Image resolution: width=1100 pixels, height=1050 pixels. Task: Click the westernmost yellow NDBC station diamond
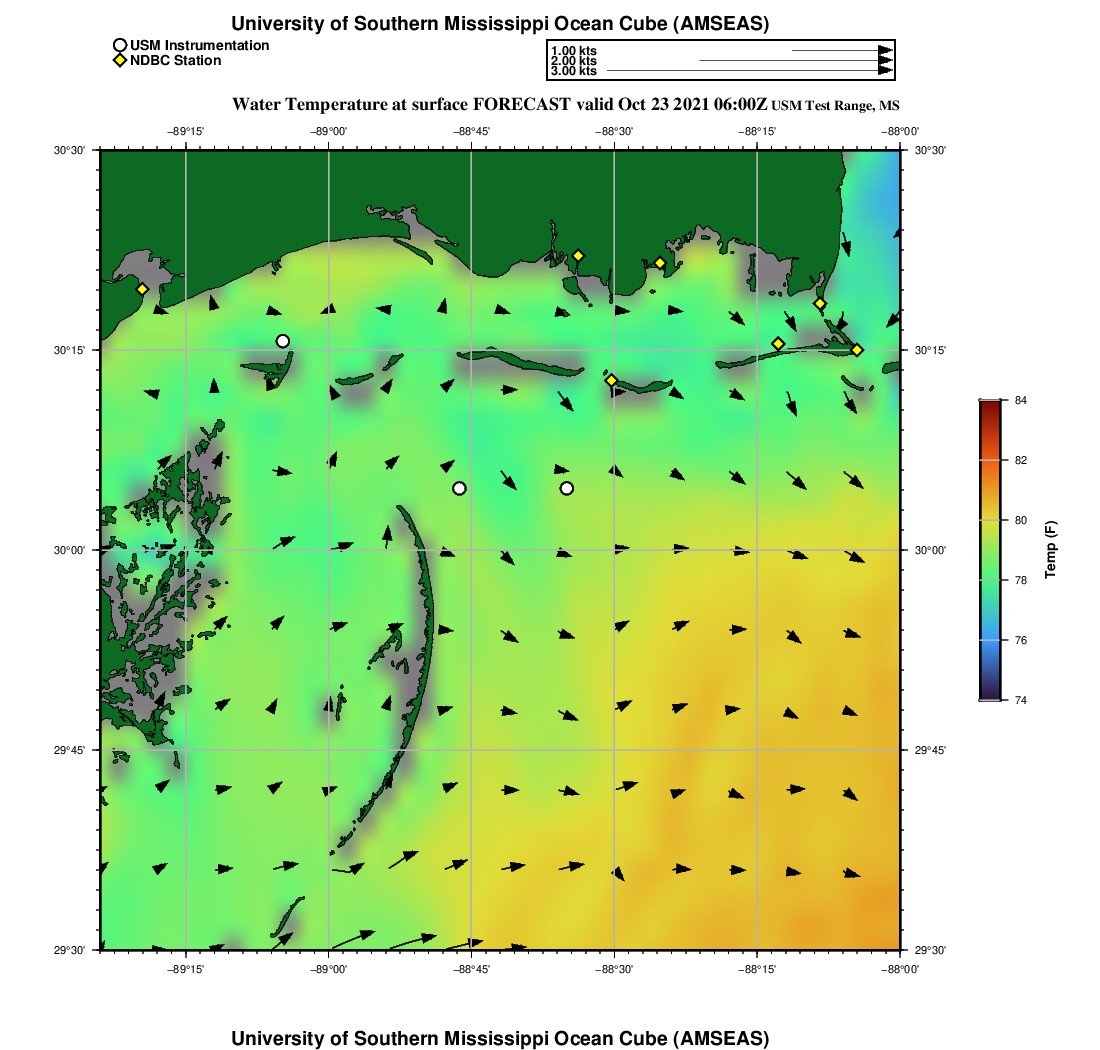click(142, 289)
